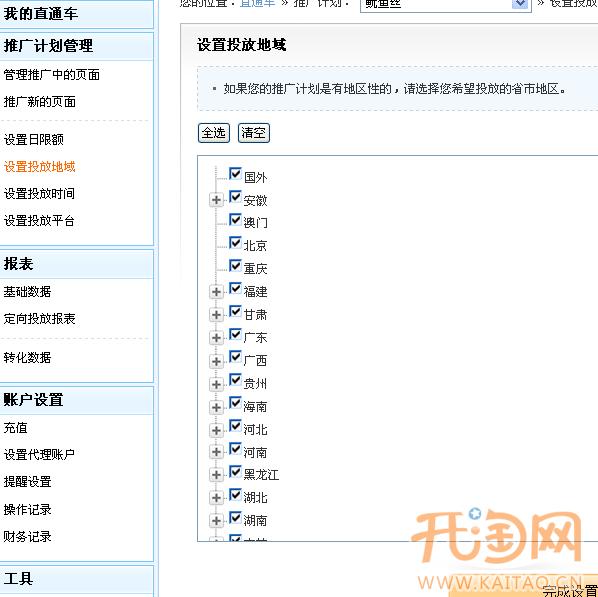Image resolution: width=598 pixels, height=597 pixels.
Task: Click the plus icon beside 海南
Action: (x=216, y=407)
